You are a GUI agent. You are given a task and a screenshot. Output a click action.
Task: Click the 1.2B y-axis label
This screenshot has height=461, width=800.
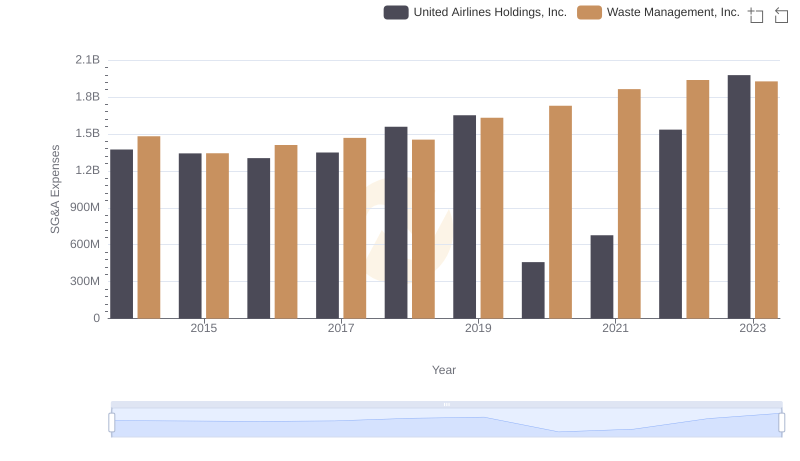tap(88, 170)
